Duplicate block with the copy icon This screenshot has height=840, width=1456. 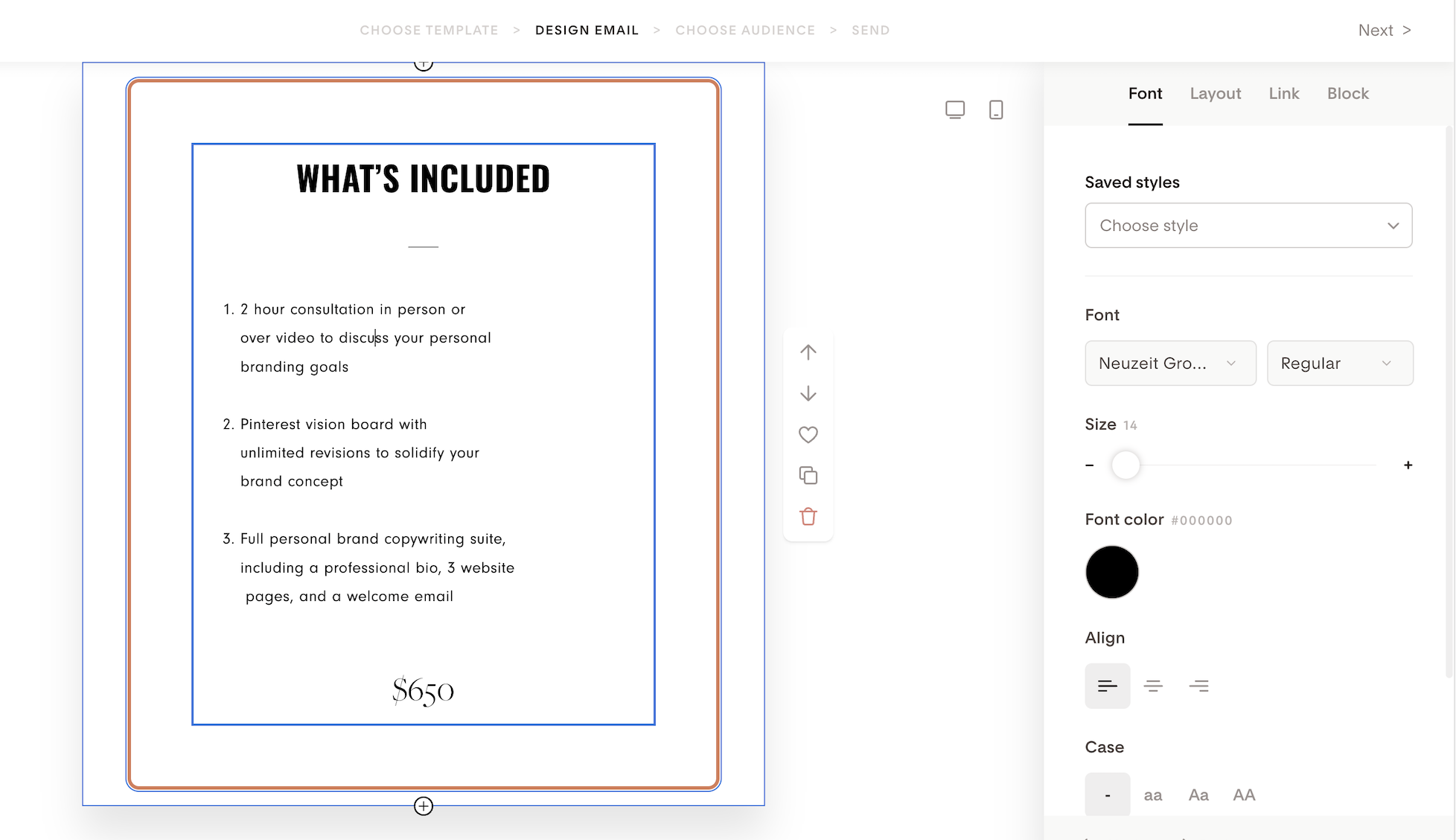pos(808,475)
